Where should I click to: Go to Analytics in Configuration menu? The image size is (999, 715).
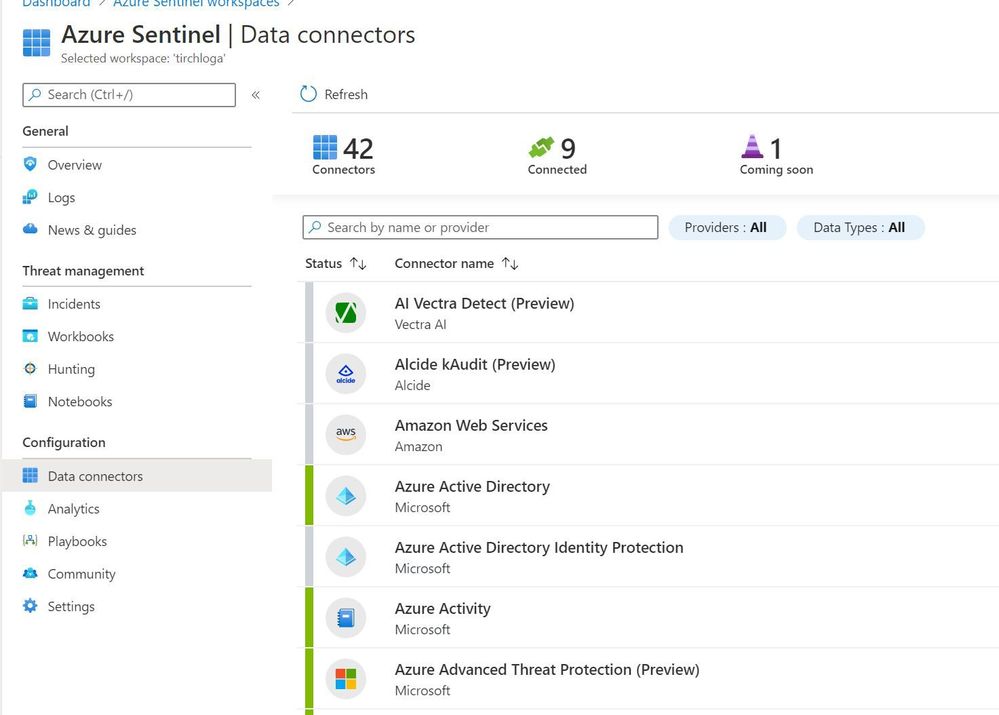point(73,509)
